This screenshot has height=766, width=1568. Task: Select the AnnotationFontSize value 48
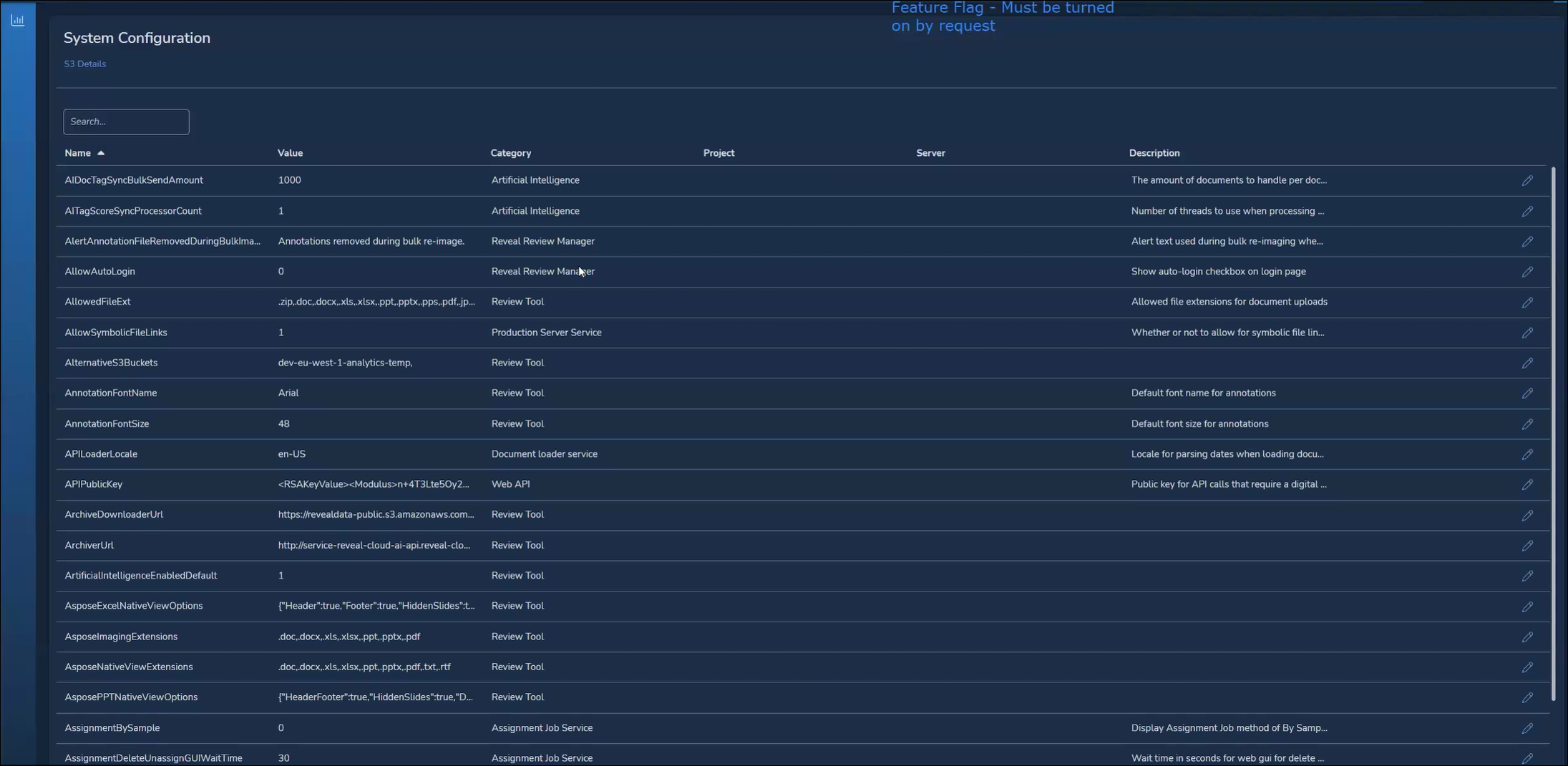point(283,424)
